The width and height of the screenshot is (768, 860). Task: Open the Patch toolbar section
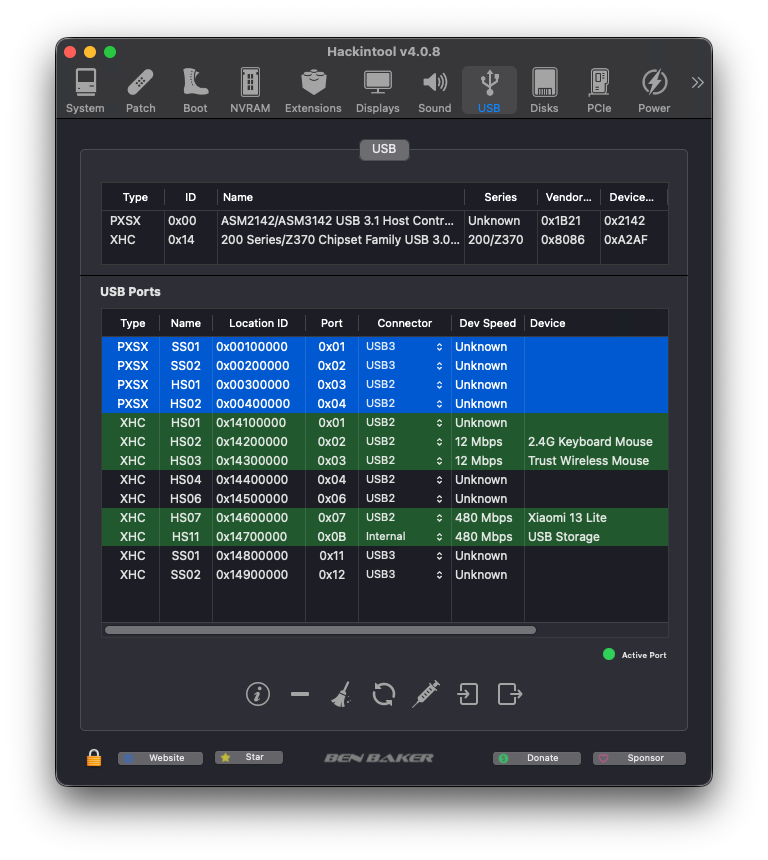tap(140, 91)
